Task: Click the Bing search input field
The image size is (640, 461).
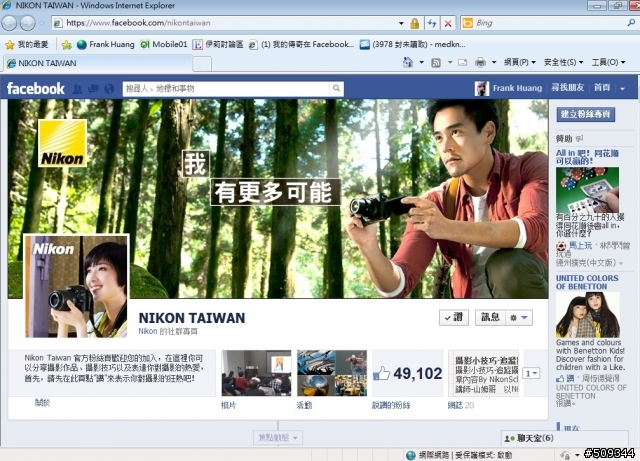Action: coord(549,23)
